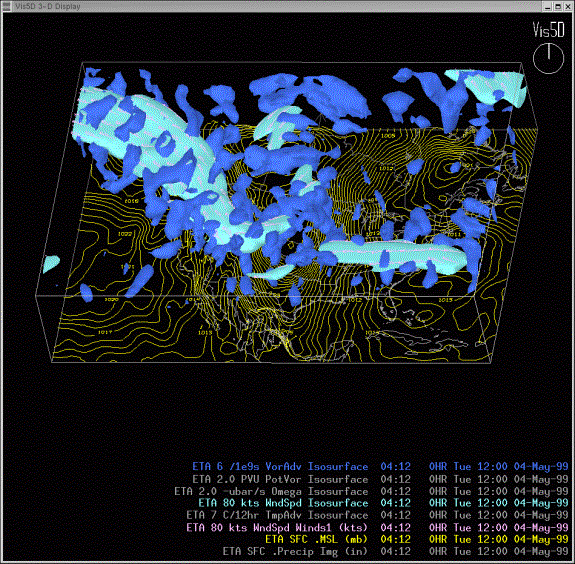
Task: Open the window menu icon in title bar
Action: 7,6
